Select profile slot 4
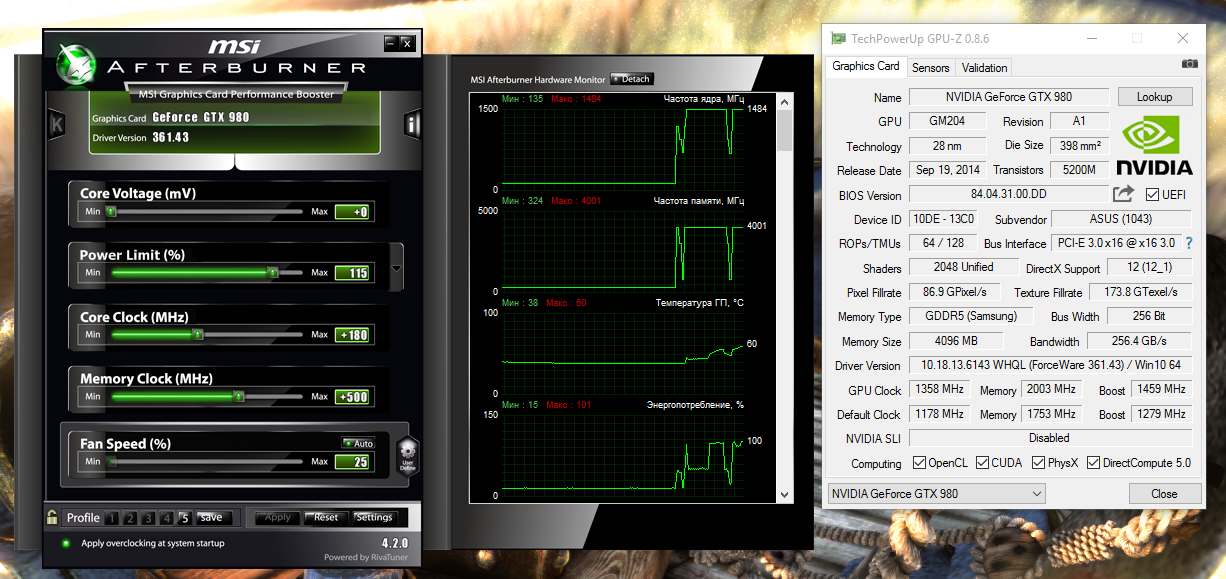The height and width of the screenshot is (579, 1226). (166, 518)
